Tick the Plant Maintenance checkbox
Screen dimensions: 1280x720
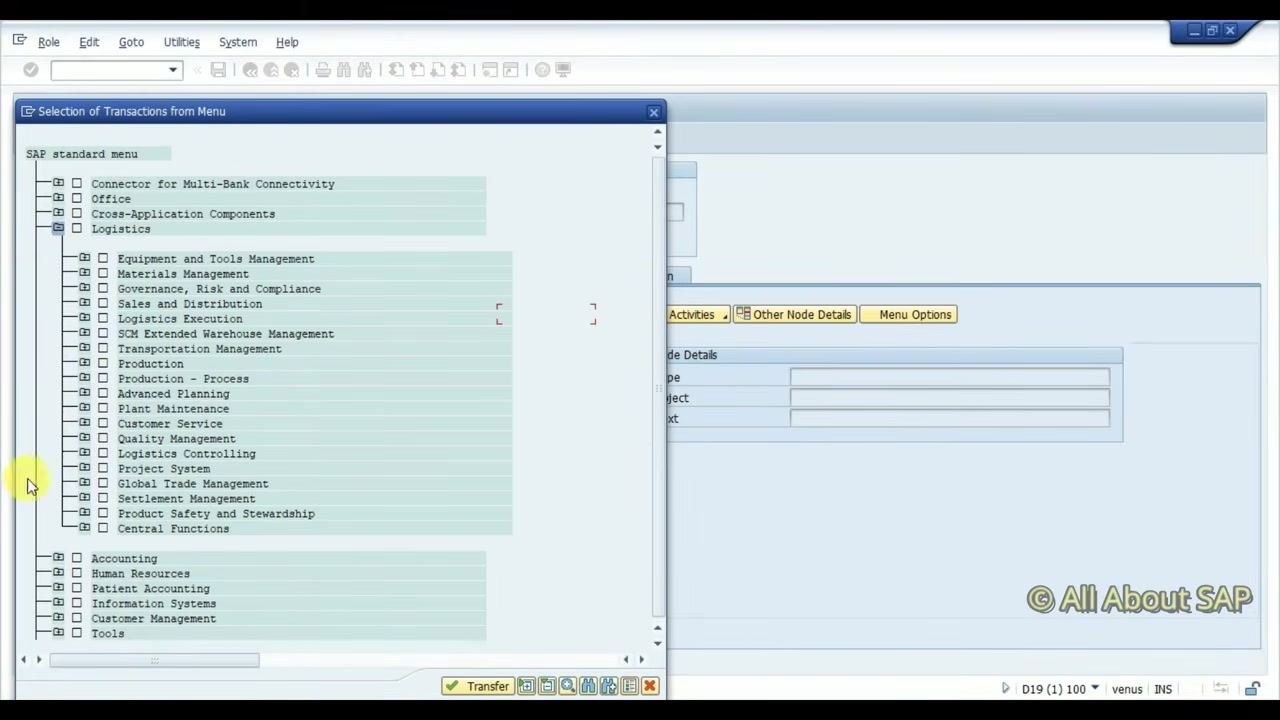coord(103,409)
